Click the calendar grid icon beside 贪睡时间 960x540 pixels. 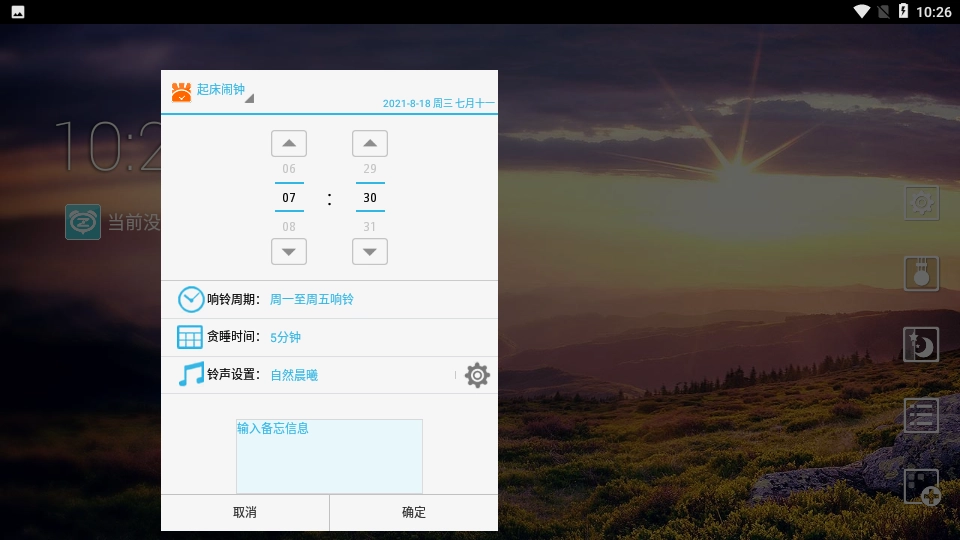coord(190,337)
